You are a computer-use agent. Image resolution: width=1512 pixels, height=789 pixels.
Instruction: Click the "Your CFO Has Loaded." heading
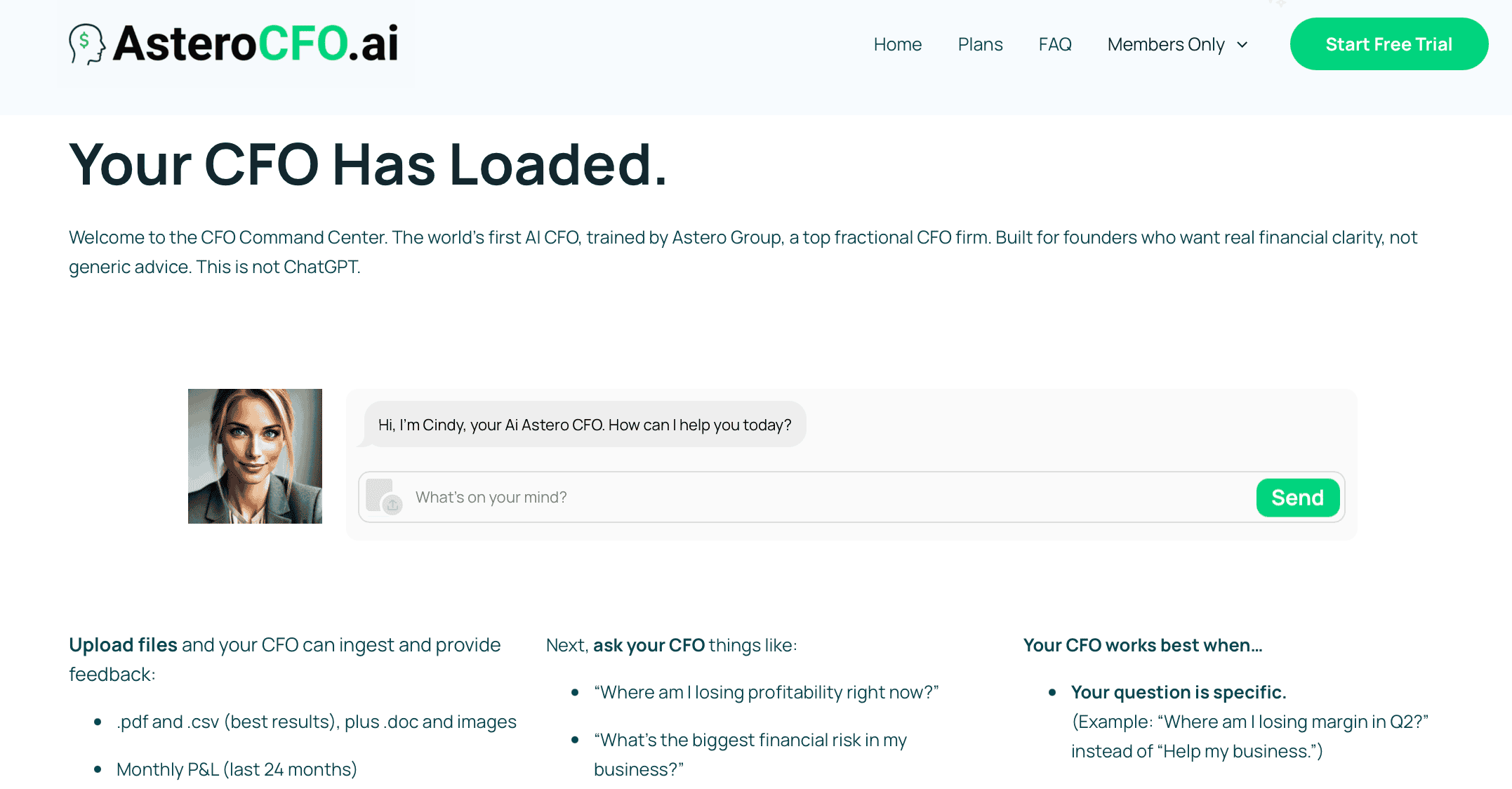coord(368,165)
